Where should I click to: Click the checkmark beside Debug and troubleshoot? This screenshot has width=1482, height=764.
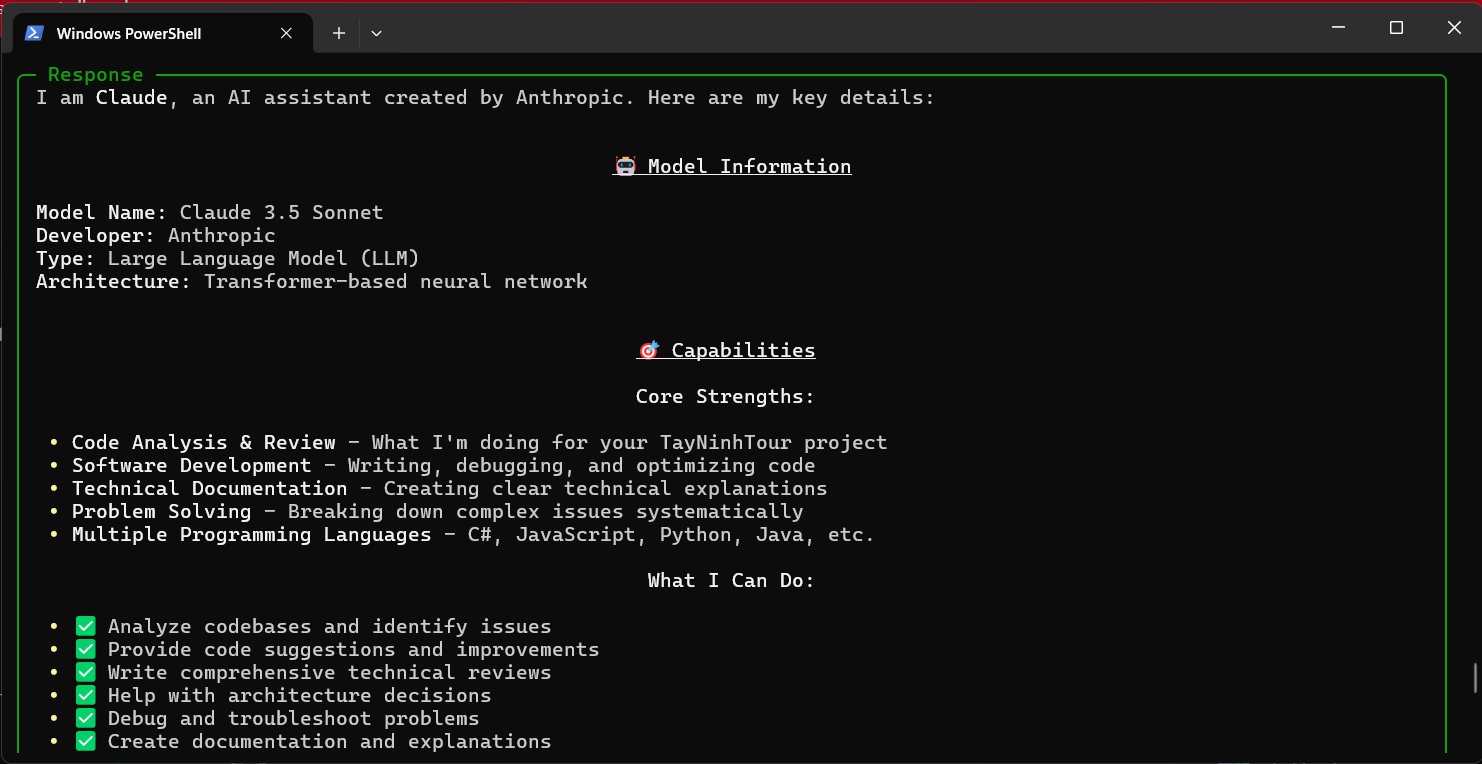86,718
